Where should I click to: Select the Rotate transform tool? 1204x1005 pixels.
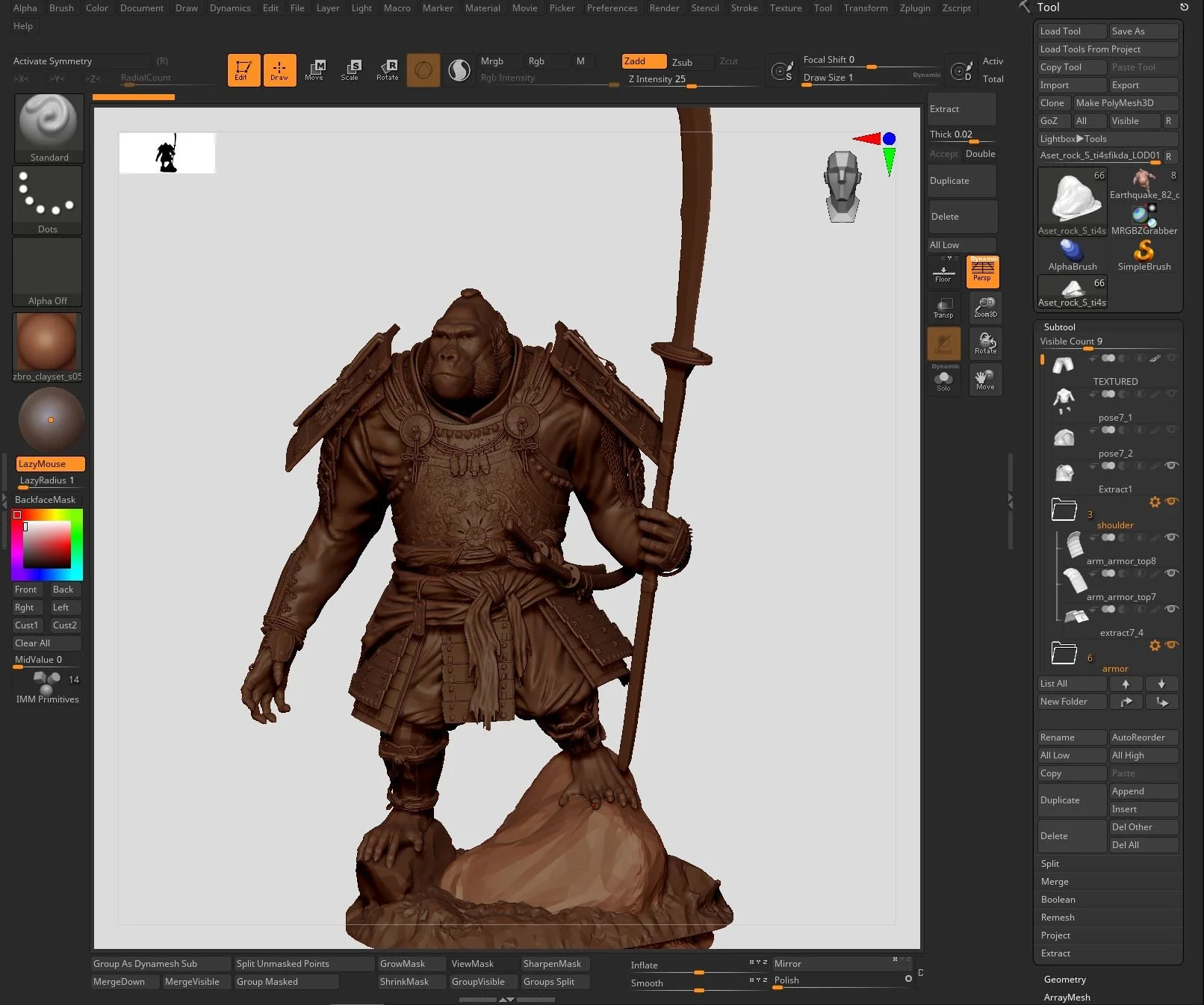click(387, 70)
